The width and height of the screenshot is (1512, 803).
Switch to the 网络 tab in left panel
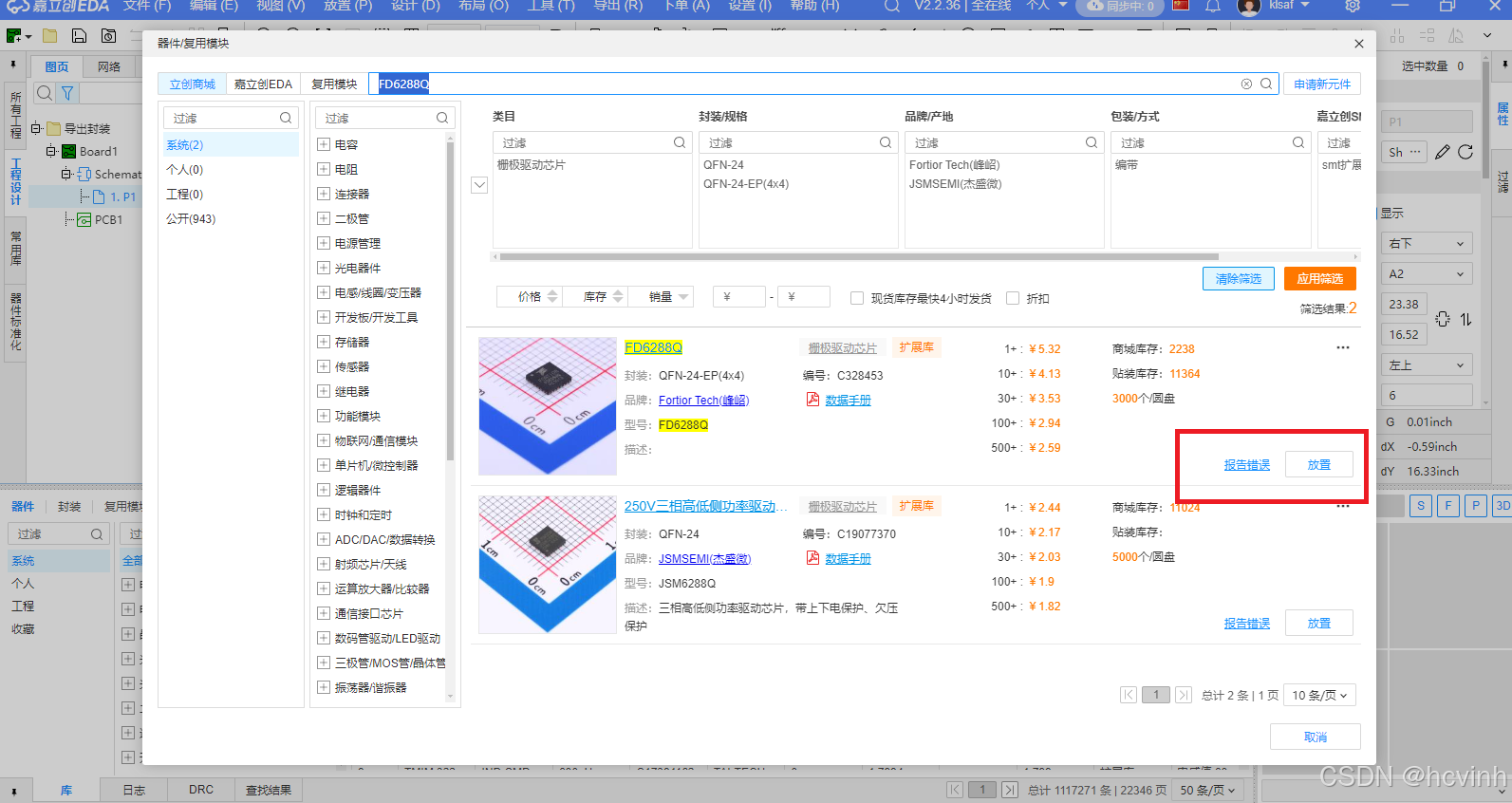click(x=109, y=66)
